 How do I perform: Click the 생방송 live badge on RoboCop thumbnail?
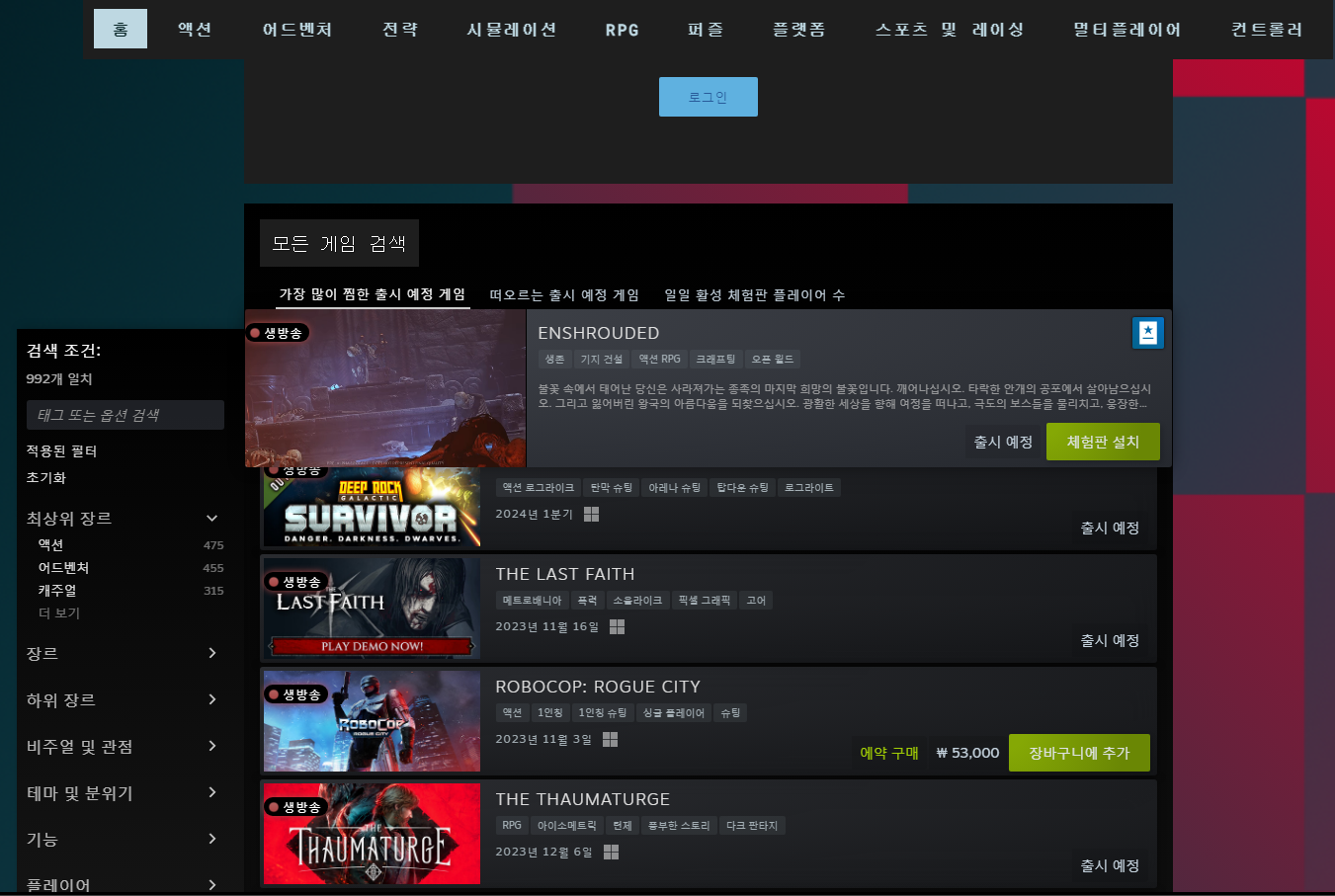295,694
